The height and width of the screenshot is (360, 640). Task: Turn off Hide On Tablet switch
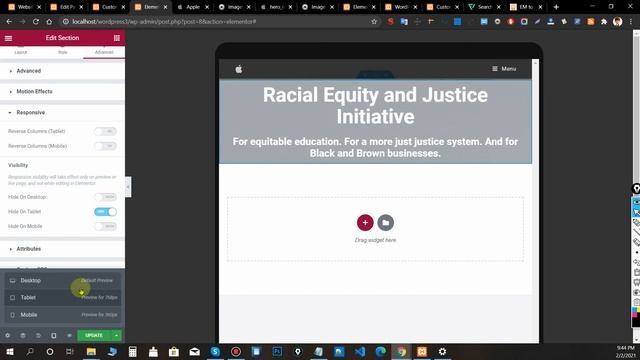click(x=105, y=212)
